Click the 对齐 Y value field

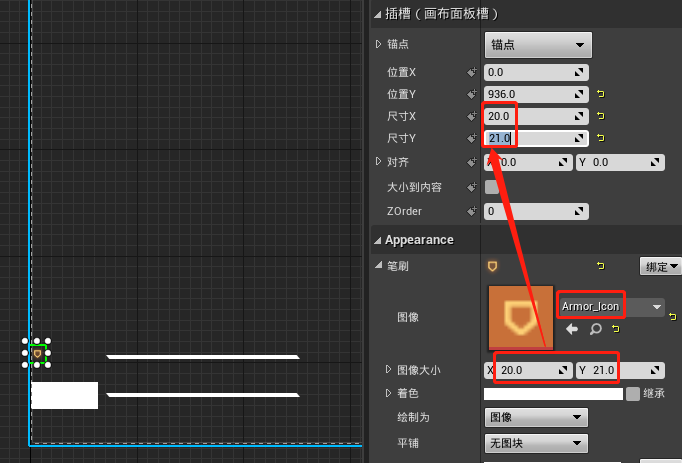[620, 162]
